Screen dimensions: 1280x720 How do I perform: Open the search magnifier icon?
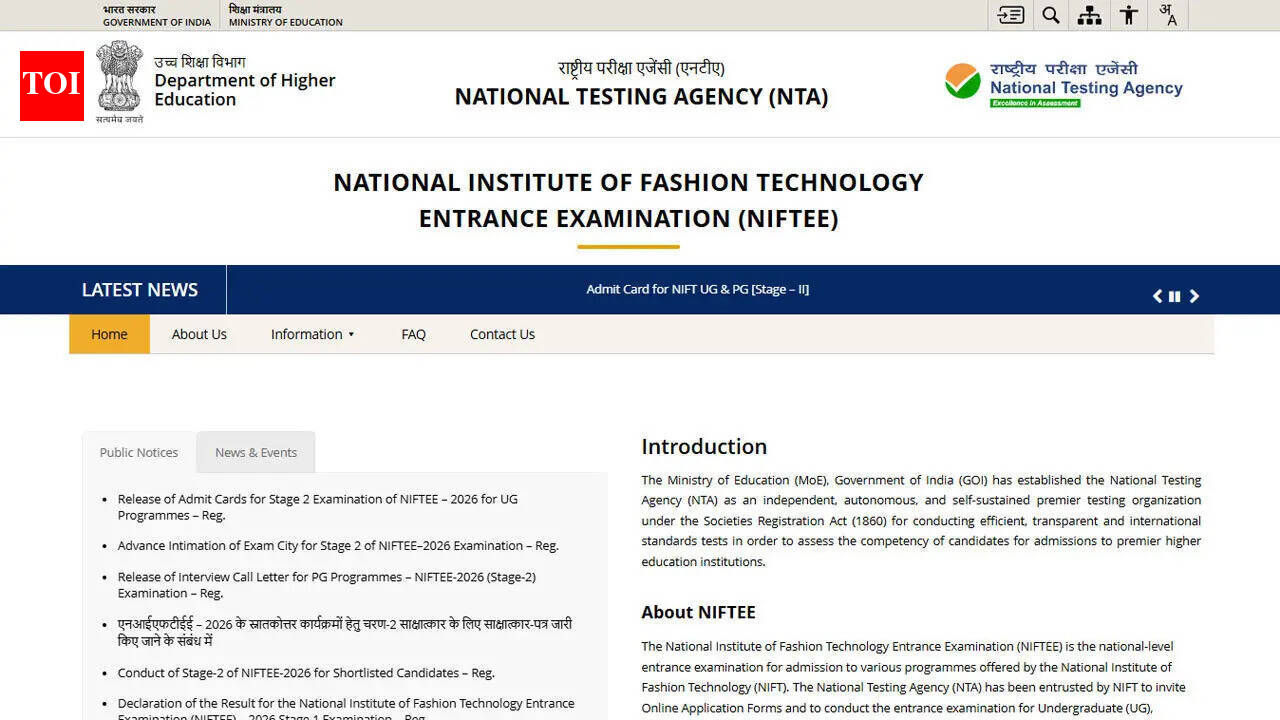pos(1050,15)
